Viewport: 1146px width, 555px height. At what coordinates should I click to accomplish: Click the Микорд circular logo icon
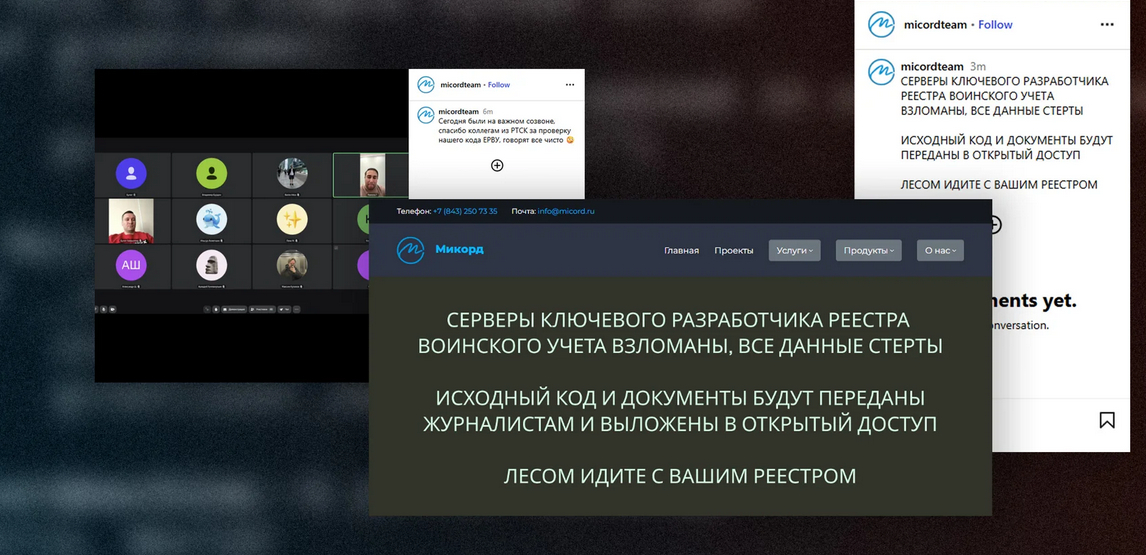pos(411,250)
